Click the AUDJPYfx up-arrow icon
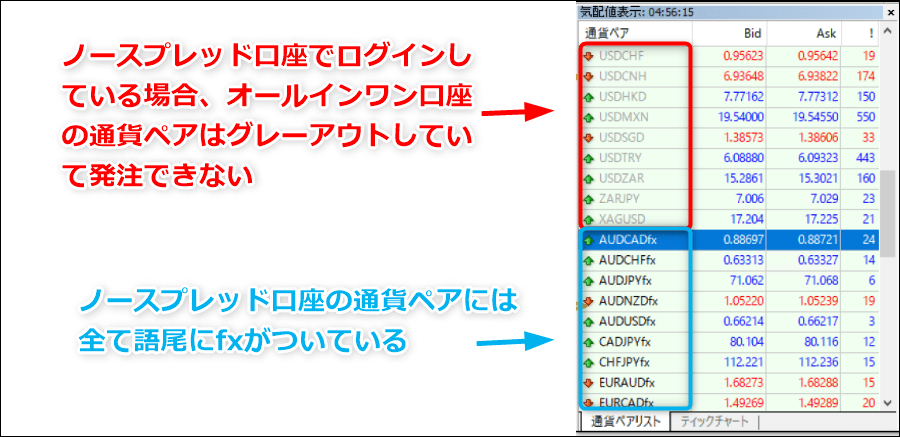The height and width of the screenshot is (437, 900). [588, 281]
